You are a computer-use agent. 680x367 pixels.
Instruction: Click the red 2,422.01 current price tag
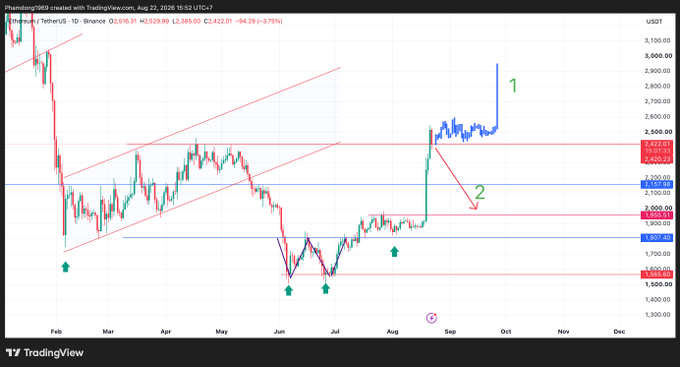coord(657,144)
